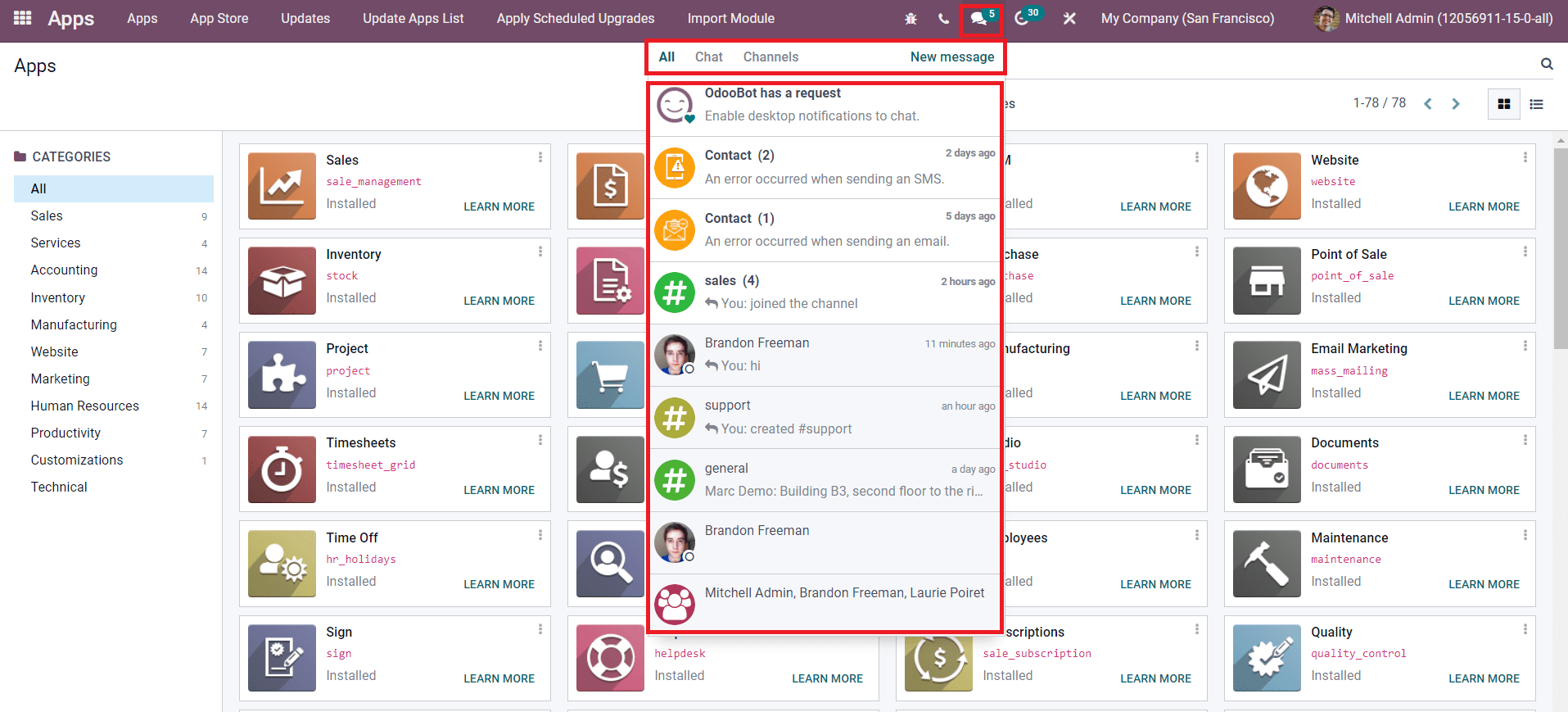Click the Quality app icon

[1267, 658]
